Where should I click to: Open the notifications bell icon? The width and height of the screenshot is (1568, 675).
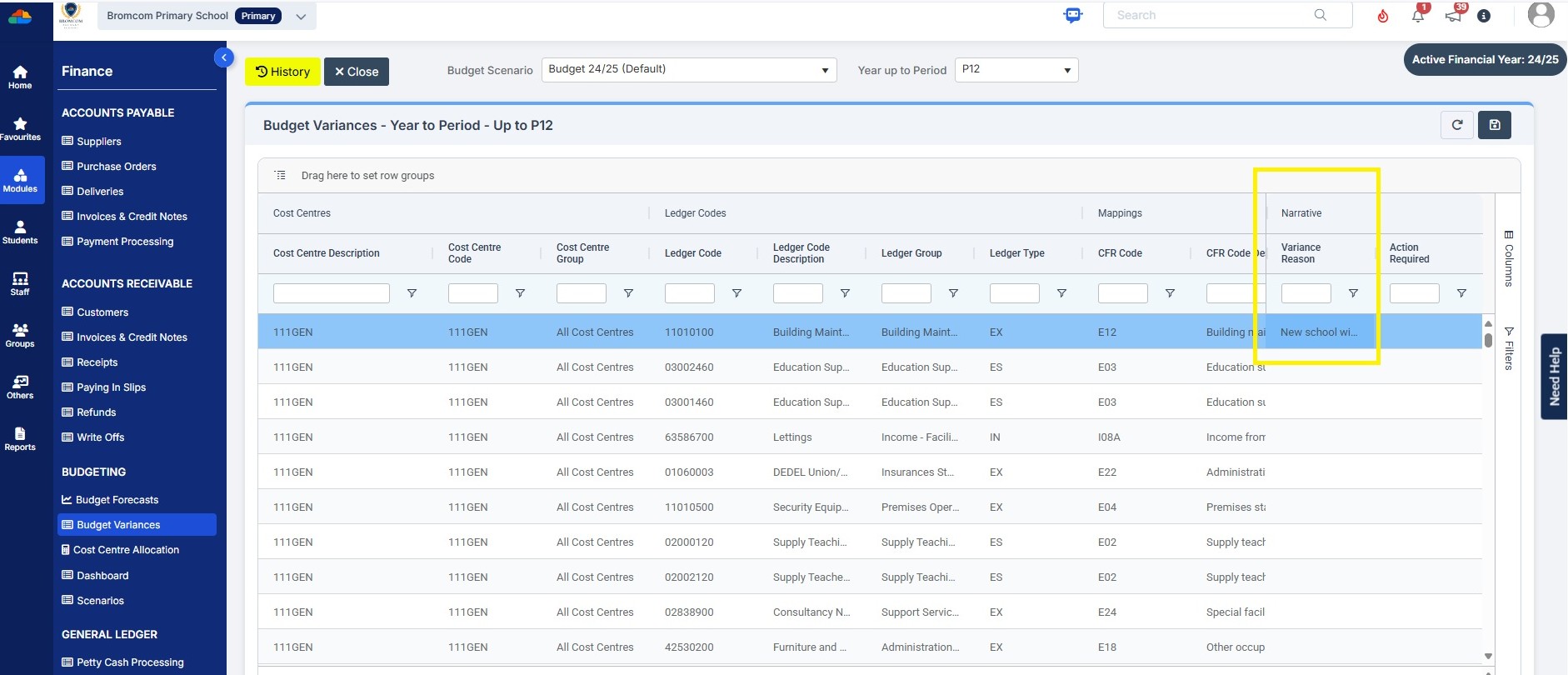(x=1418, y=16)
